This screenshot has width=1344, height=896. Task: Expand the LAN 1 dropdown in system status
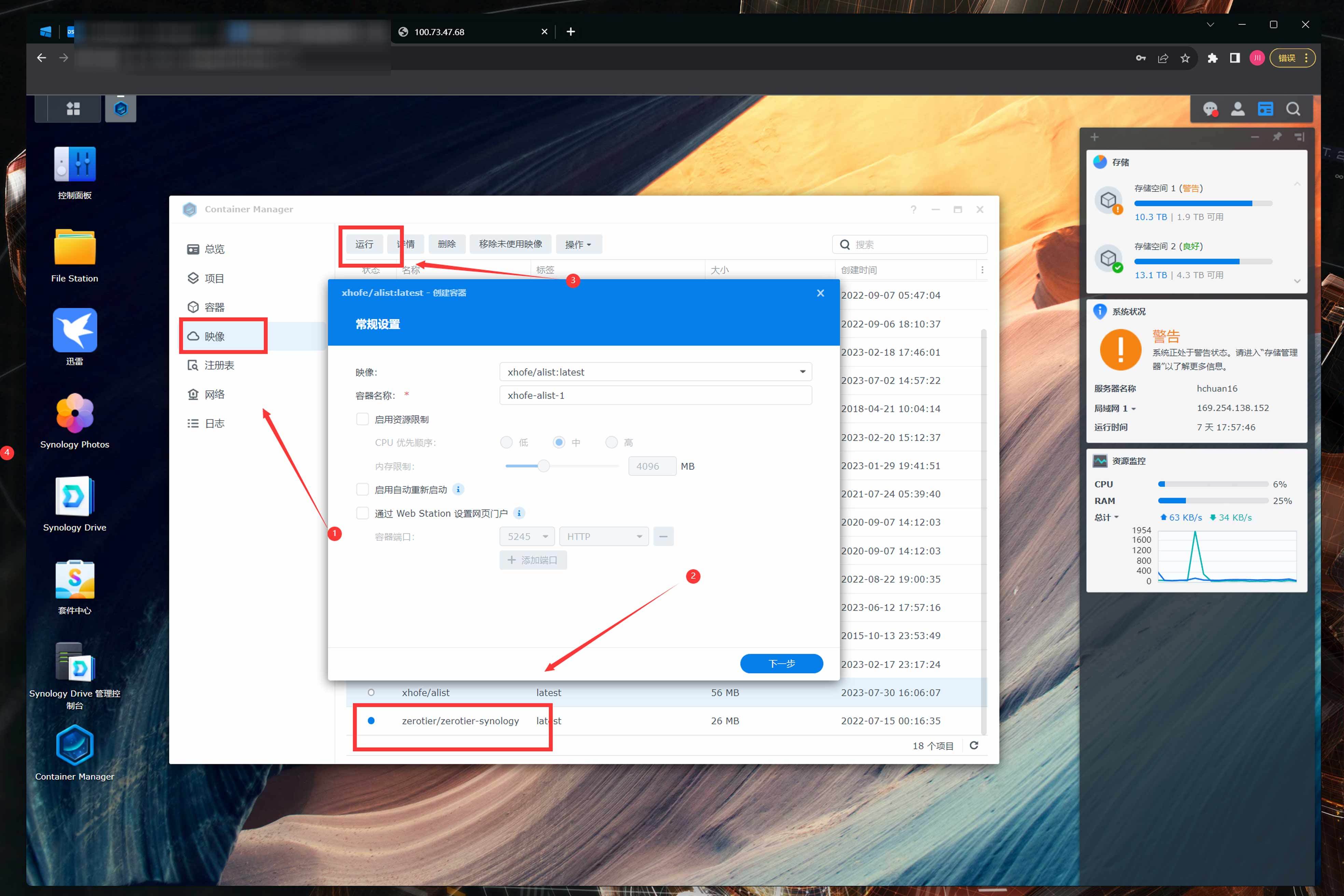click(x=1133, y=409)
